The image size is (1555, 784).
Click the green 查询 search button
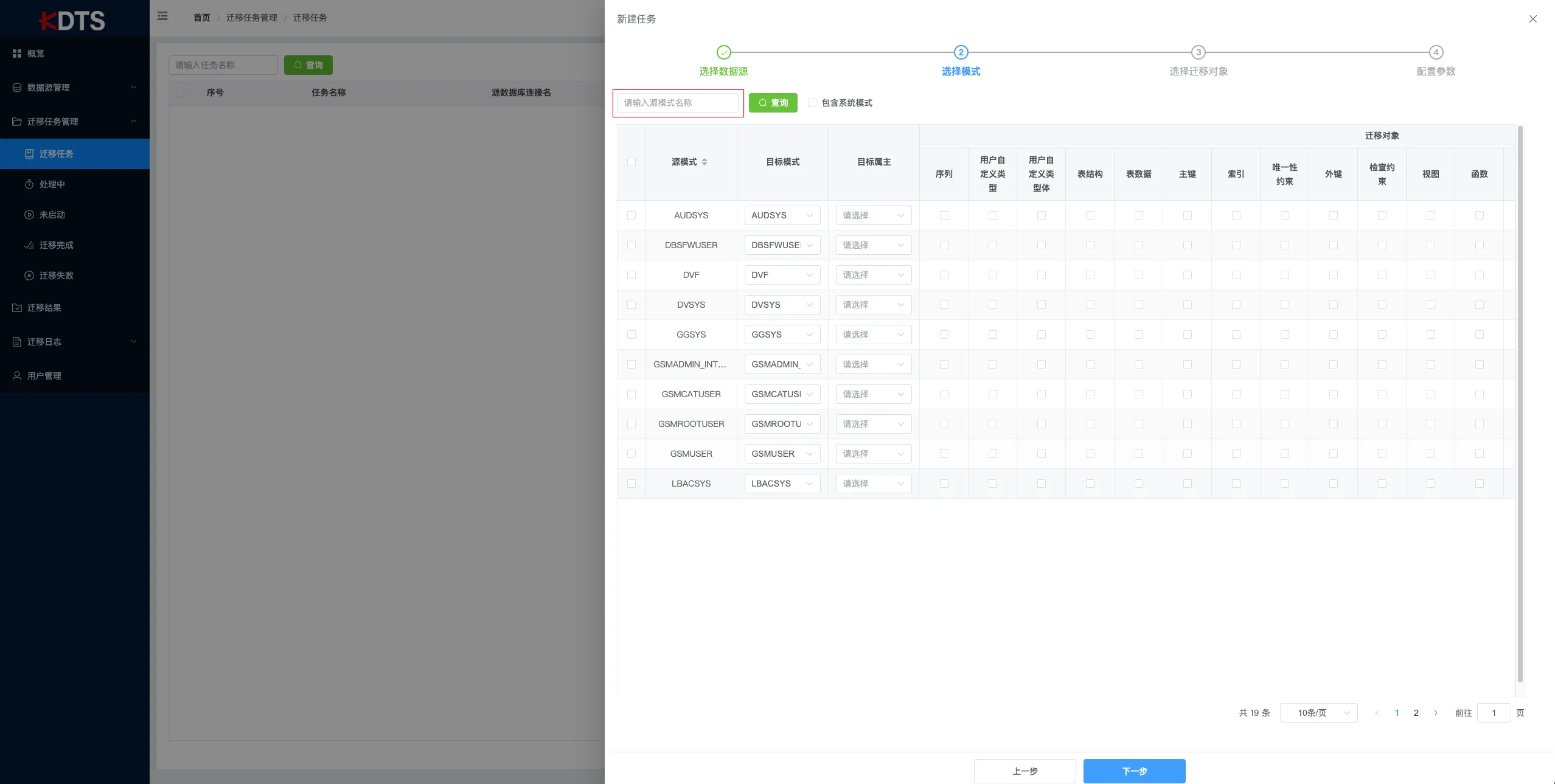[772, 103]
